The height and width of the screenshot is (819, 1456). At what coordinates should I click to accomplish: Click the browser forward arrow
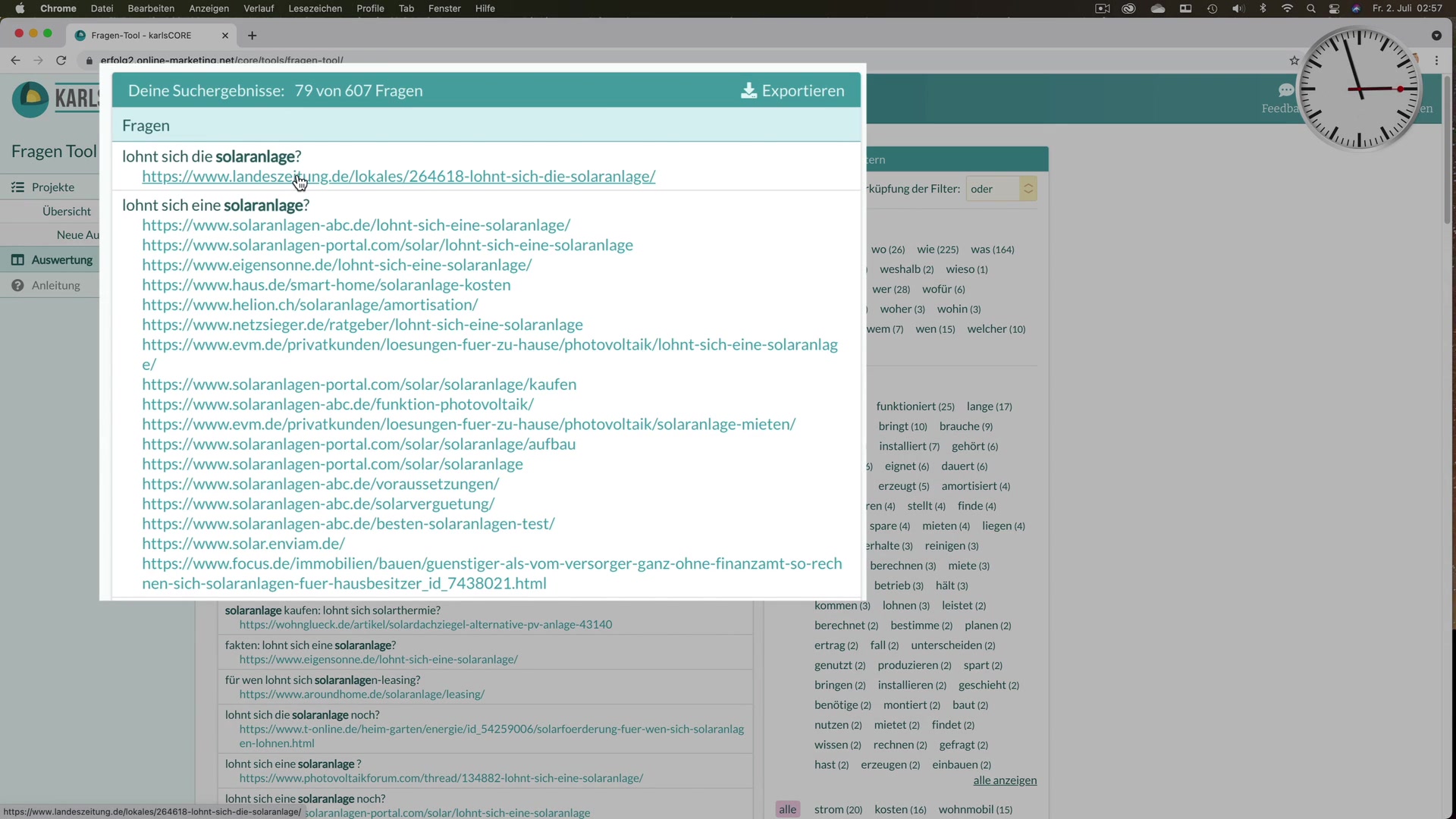[38, 60]
